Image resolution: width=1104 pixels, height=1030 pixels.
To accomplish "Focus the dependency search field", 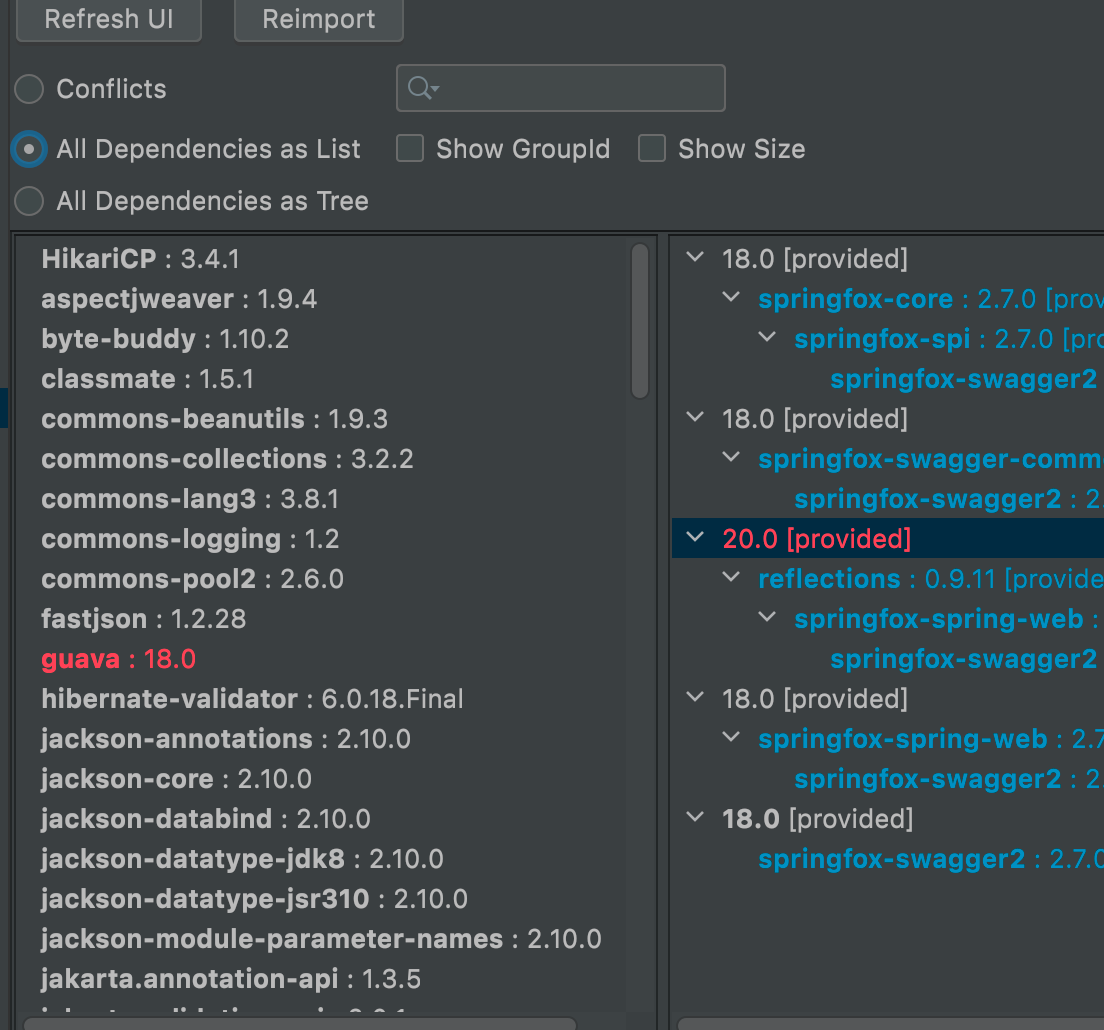I will pyautogui.click(x=560, y=88).
